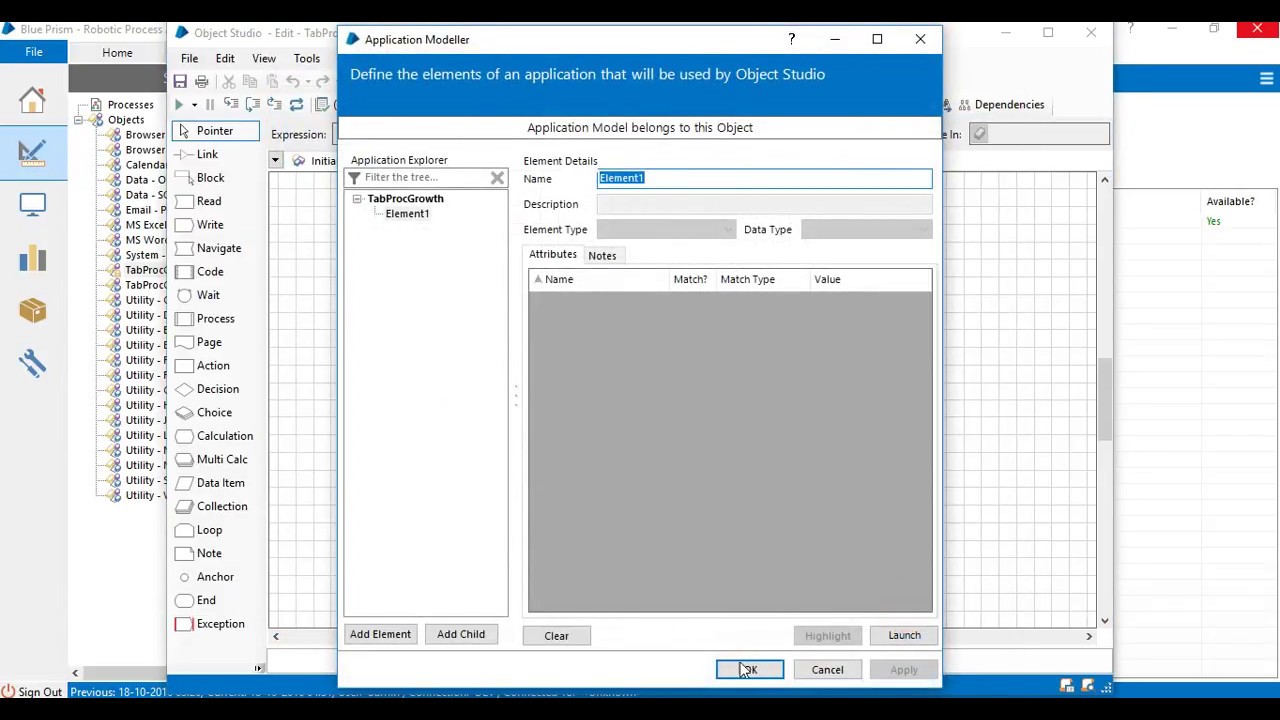Click the Dependencies toolbar button
This screenshot has width=1280, height=720.
1001,105
